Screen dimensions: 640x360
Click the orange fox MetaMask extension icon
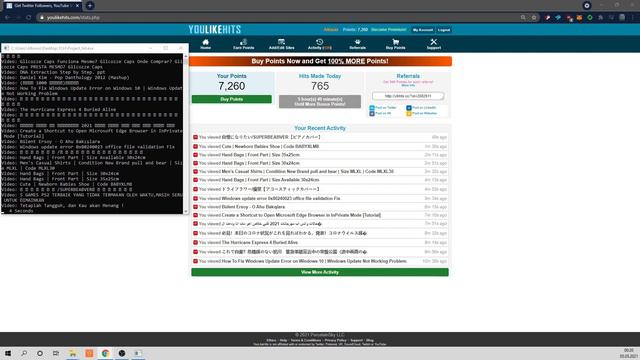tap(579, 18)
